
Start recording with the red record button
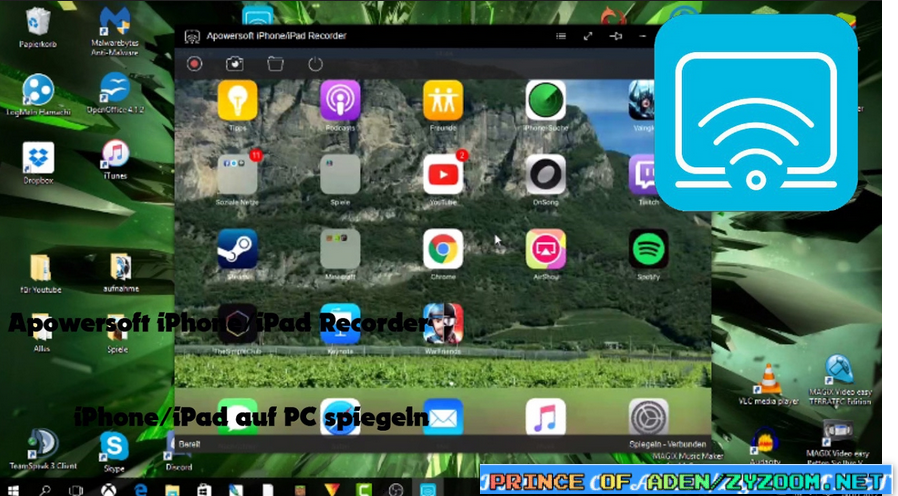194,64
